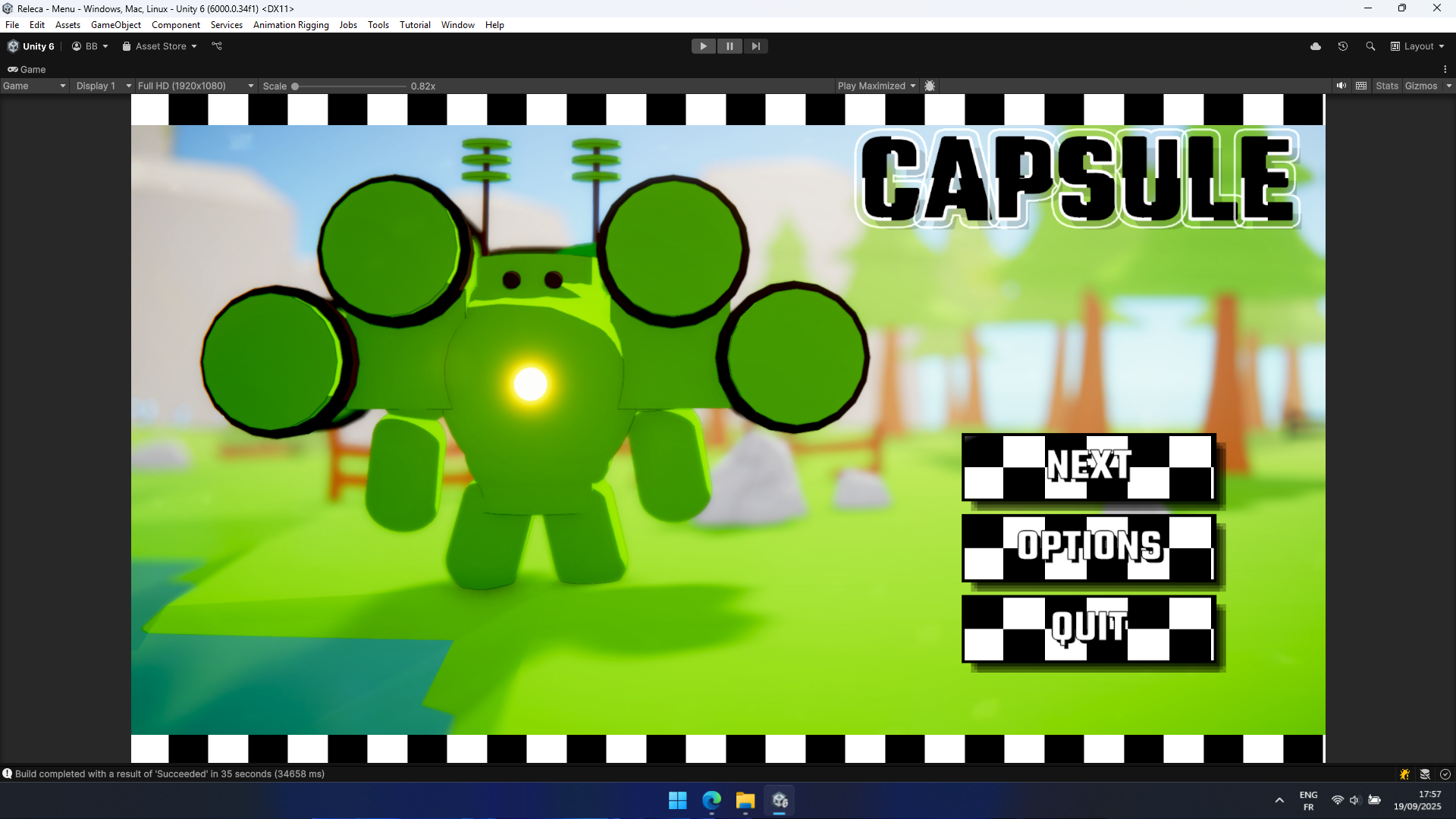Toggle Mute Audio in the Game view

pyautogui.click(x=1341, y=86)
